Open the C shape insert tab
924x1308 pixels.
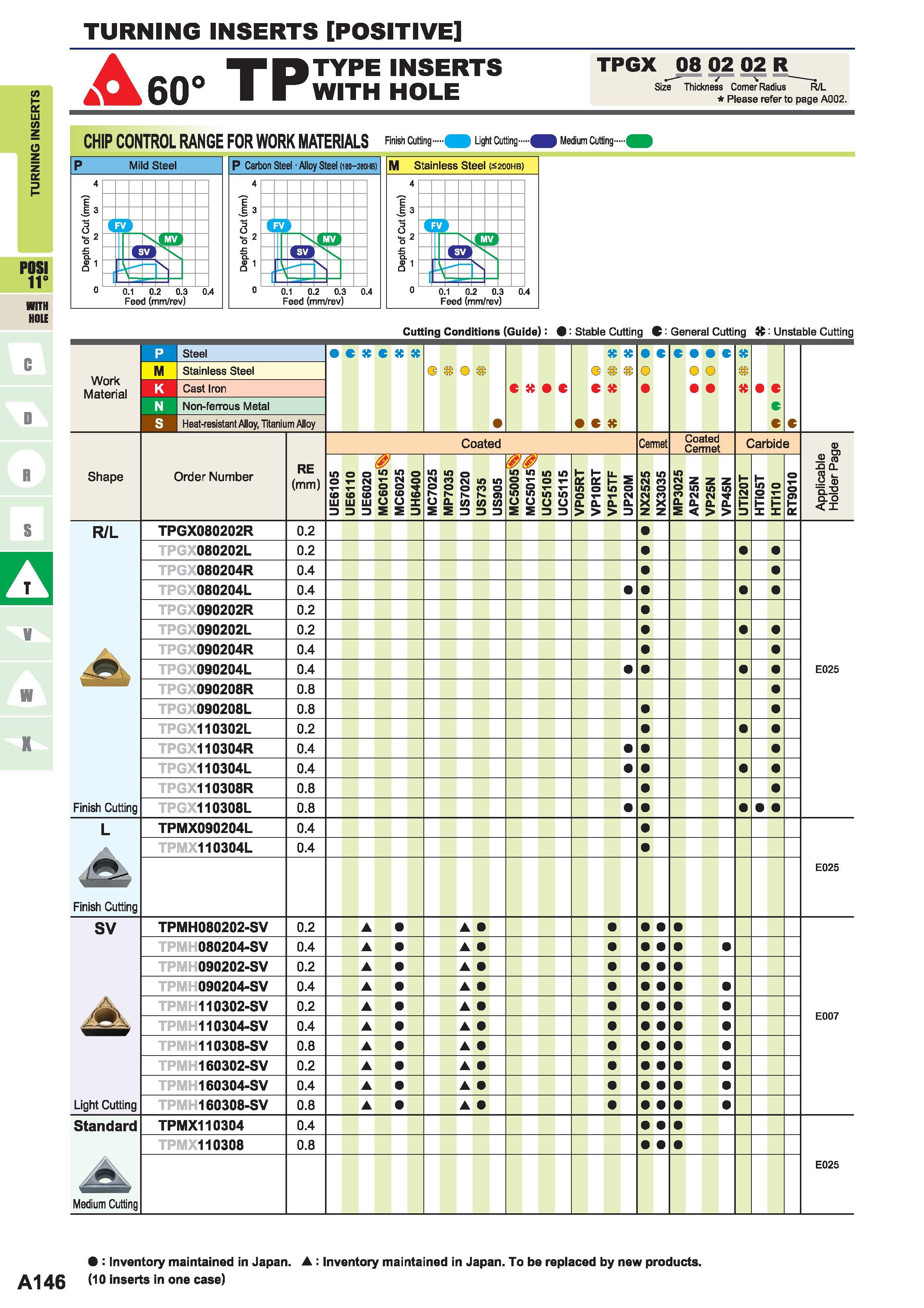click(x=26, y=359)
